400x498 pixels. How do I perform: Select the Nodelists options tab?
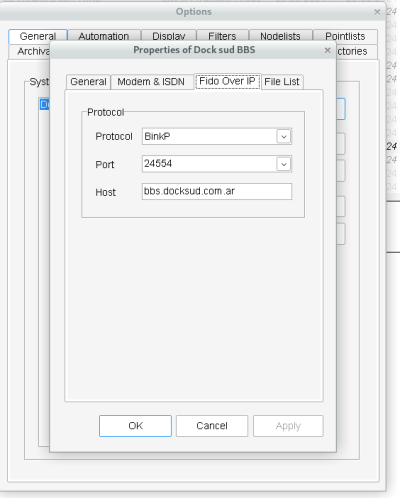tap(280, 36)
